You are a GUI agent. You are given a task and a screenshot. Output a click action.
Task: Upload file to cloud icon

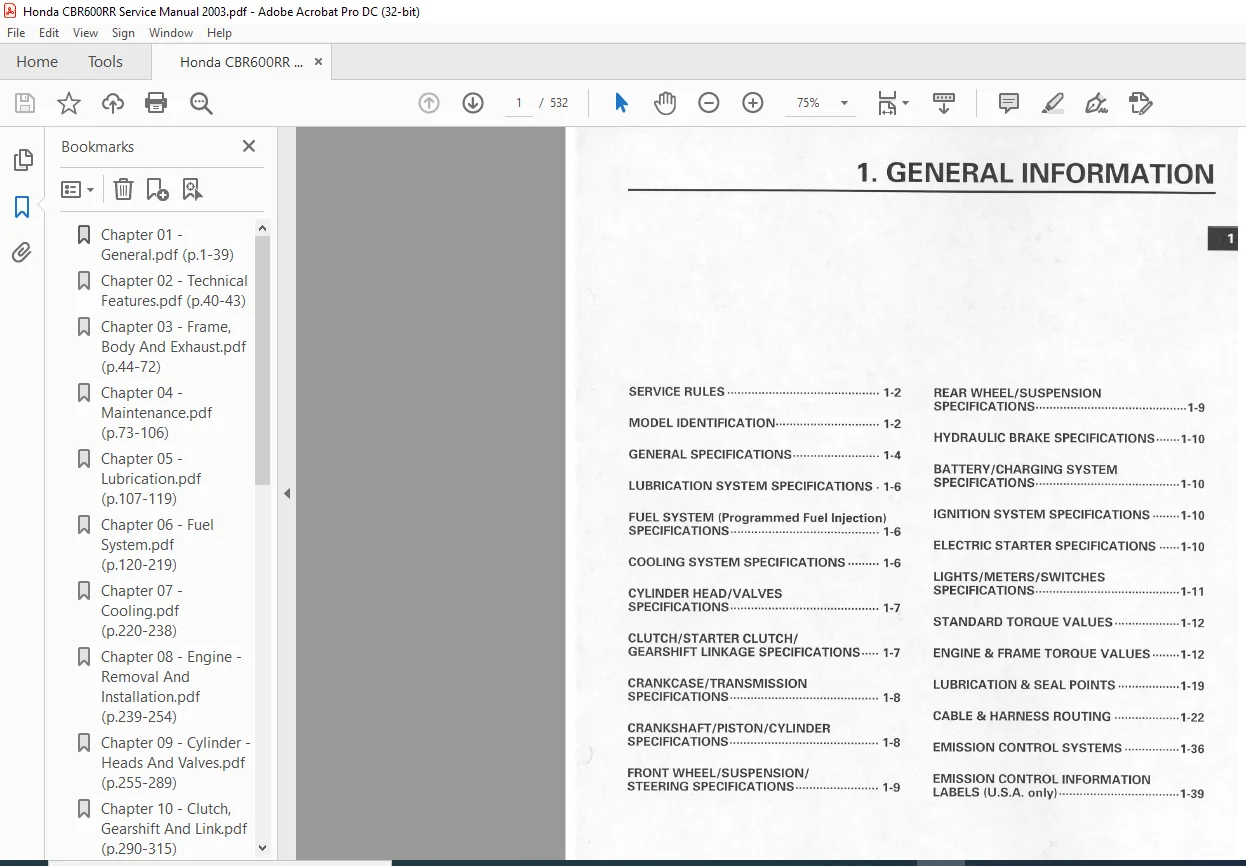tap(113, 103)
